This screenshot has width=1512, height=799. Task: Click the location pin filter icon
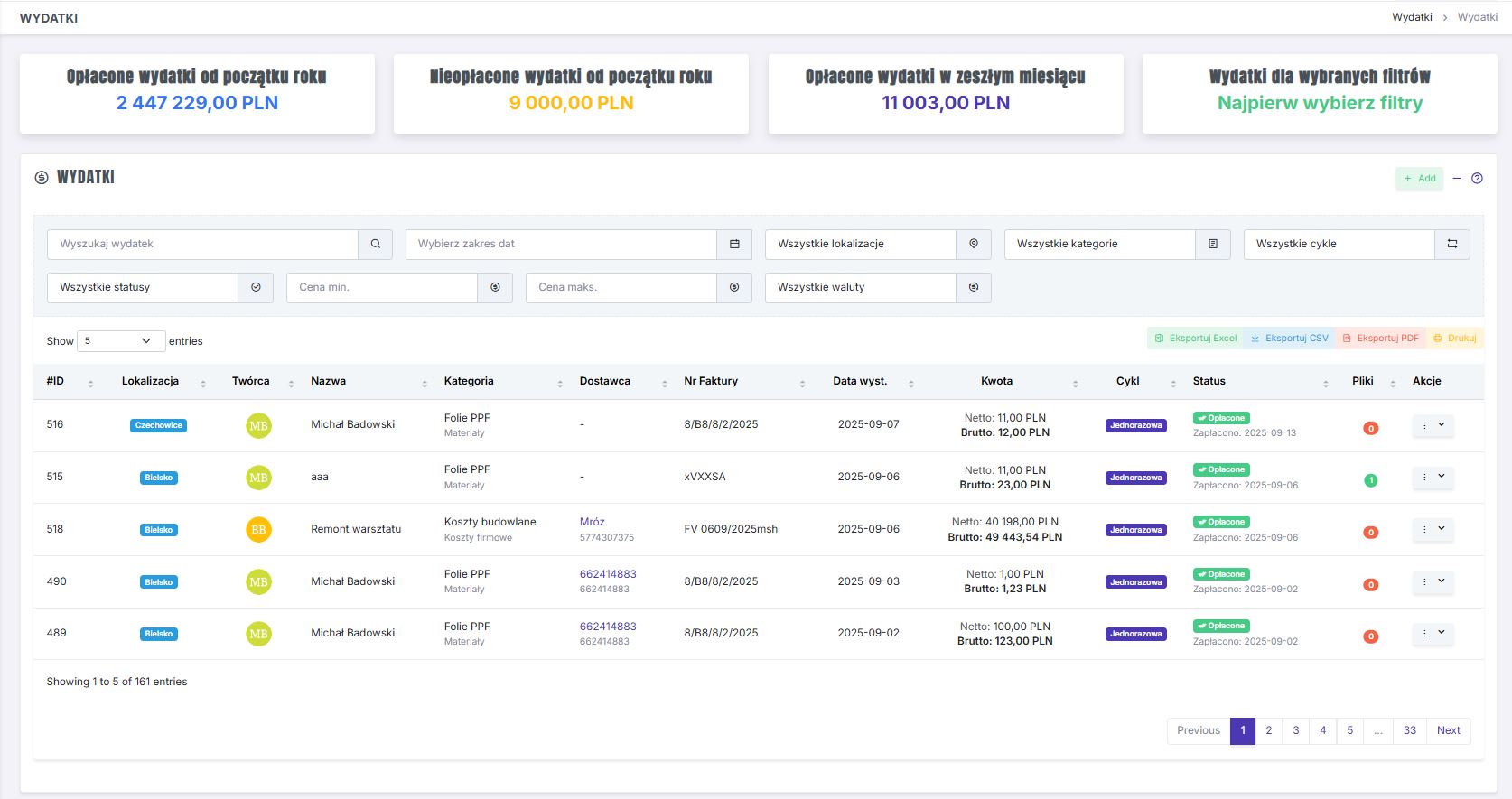(x=973, y=244)
